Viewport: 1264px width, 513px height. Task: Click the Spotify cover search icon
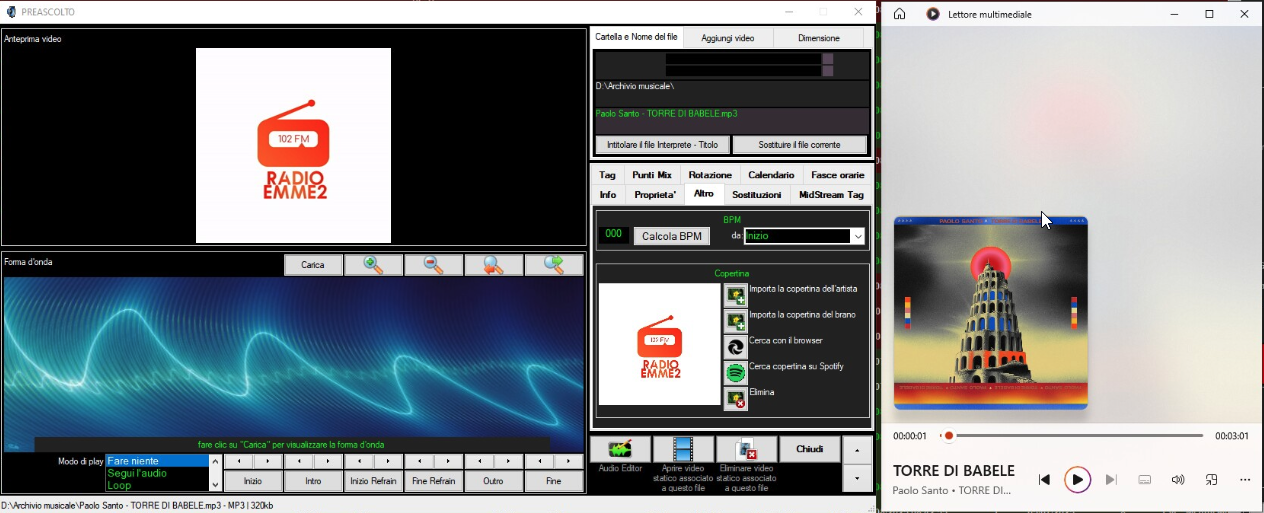click(735, 373)
